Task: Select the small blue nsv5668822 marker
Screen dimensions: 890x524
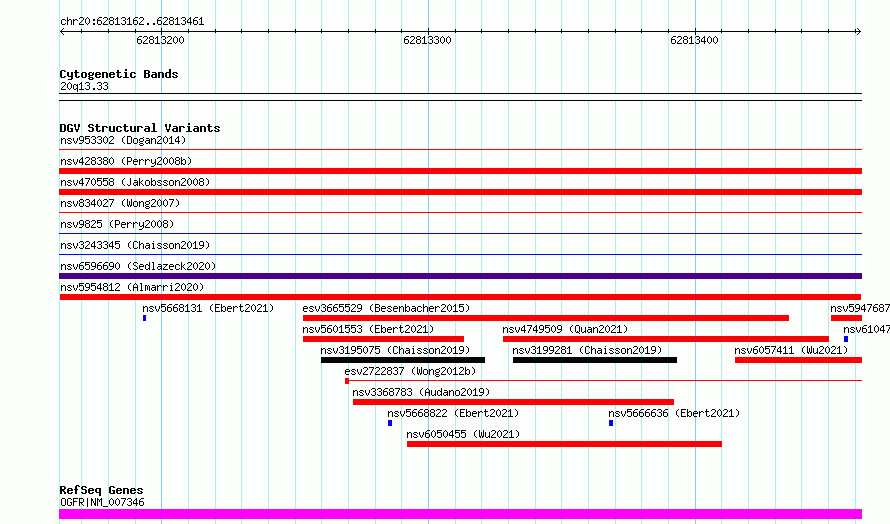Action: click(x=390, y=423)
